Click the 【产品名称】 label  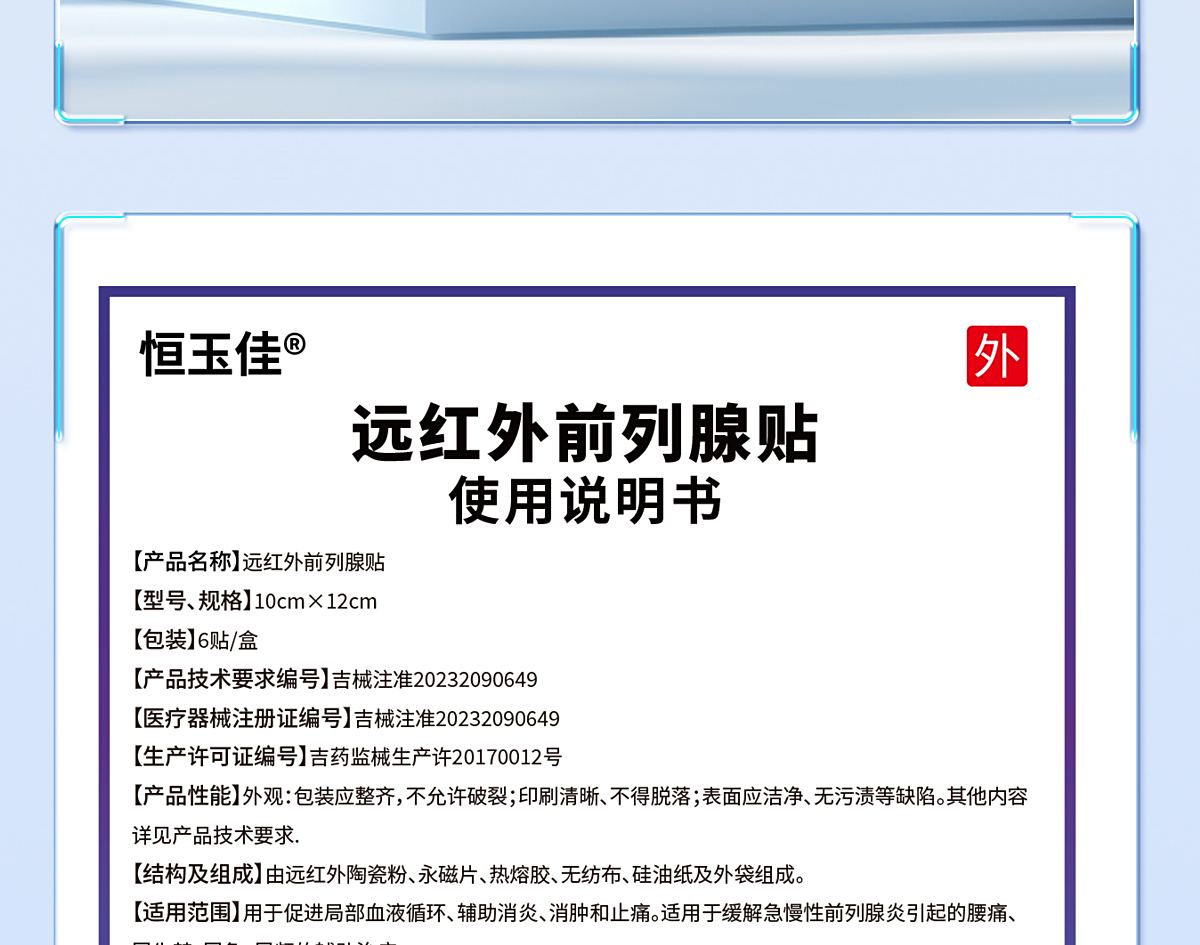pyautogui.click(x=186, y=562)
